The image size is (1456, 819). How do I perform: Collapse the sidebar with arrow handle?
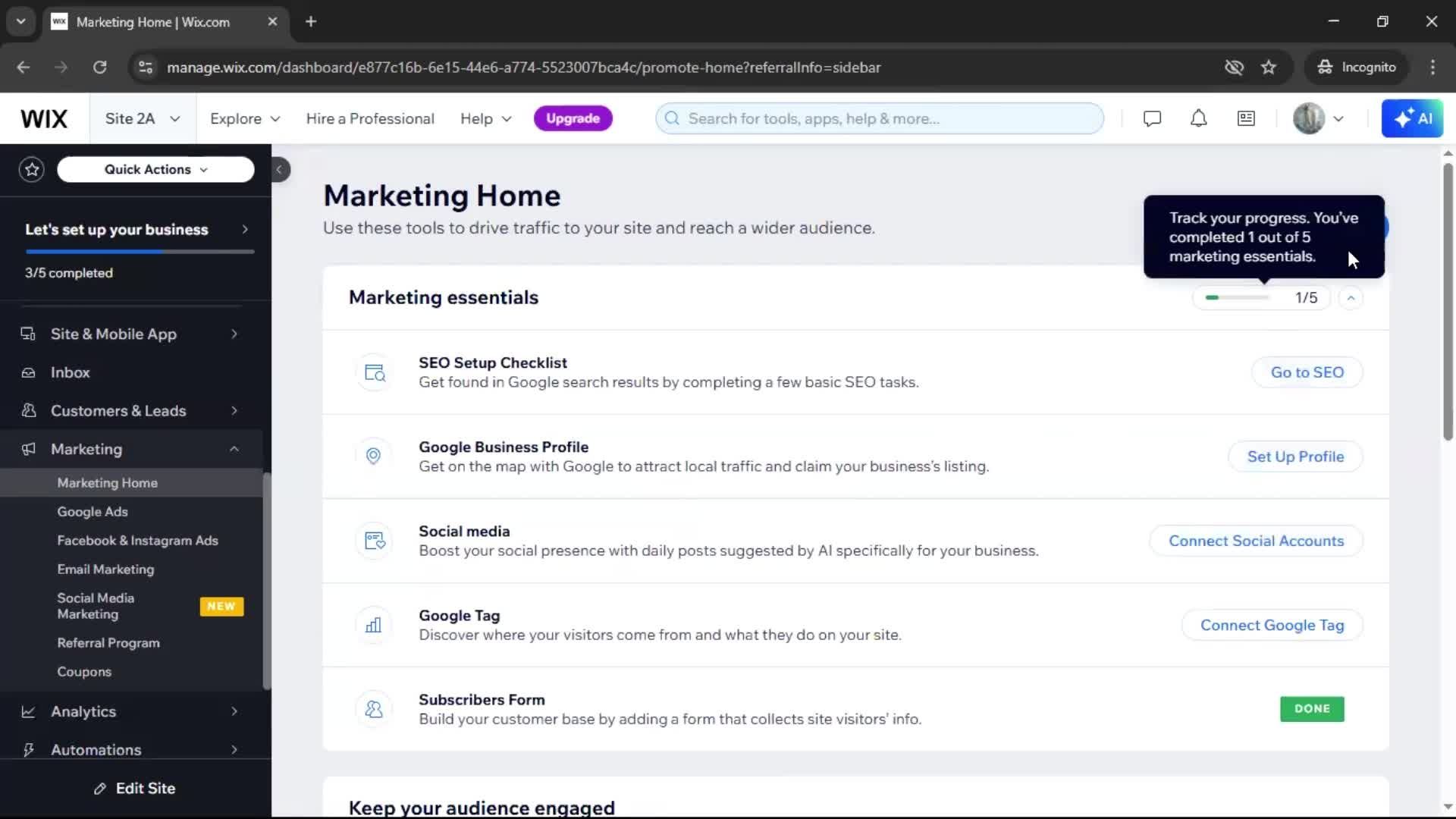(x=279, y=170)
